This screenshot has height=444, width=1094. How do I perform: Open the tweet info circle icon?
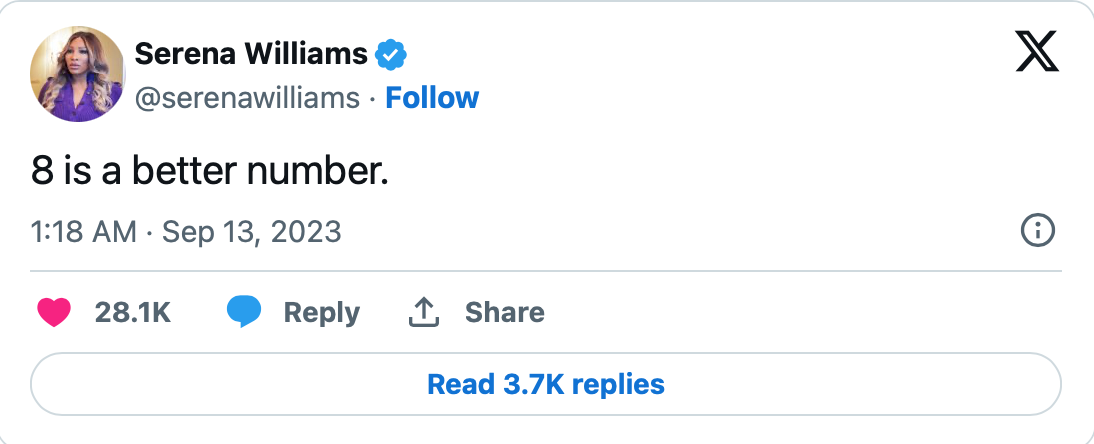(x=1037, y=232)
